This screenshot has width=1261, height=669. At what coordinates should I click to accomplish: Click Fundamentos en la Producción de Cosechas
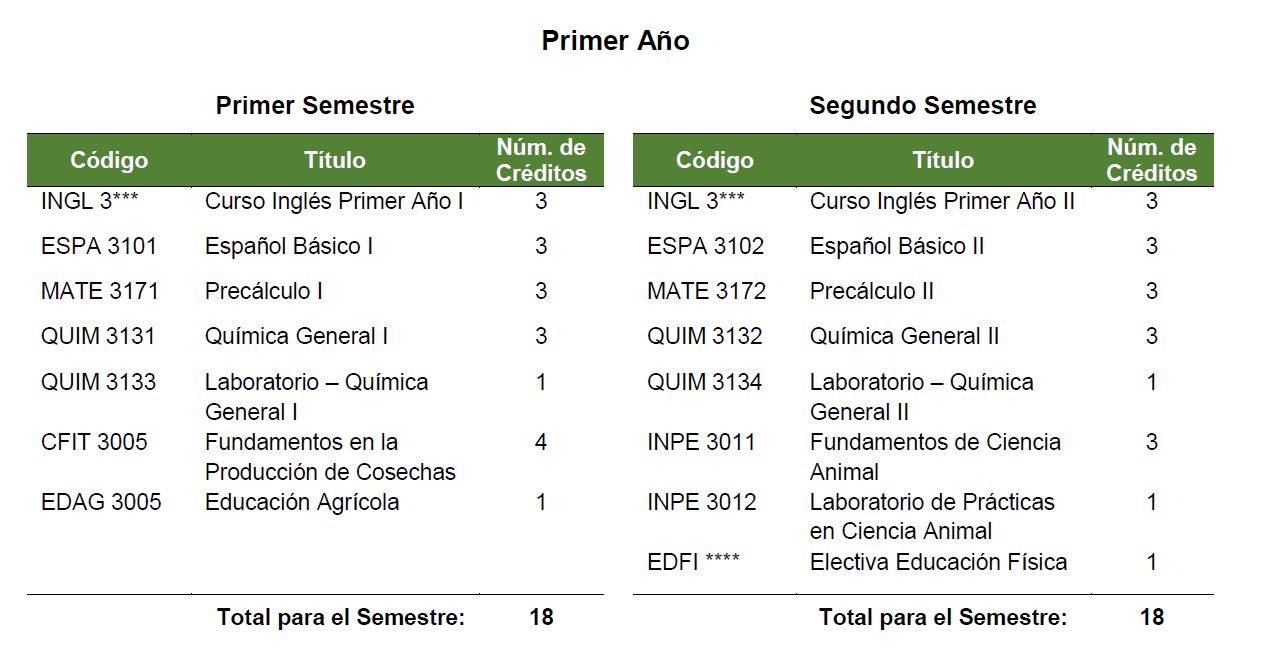coord(330,457)
